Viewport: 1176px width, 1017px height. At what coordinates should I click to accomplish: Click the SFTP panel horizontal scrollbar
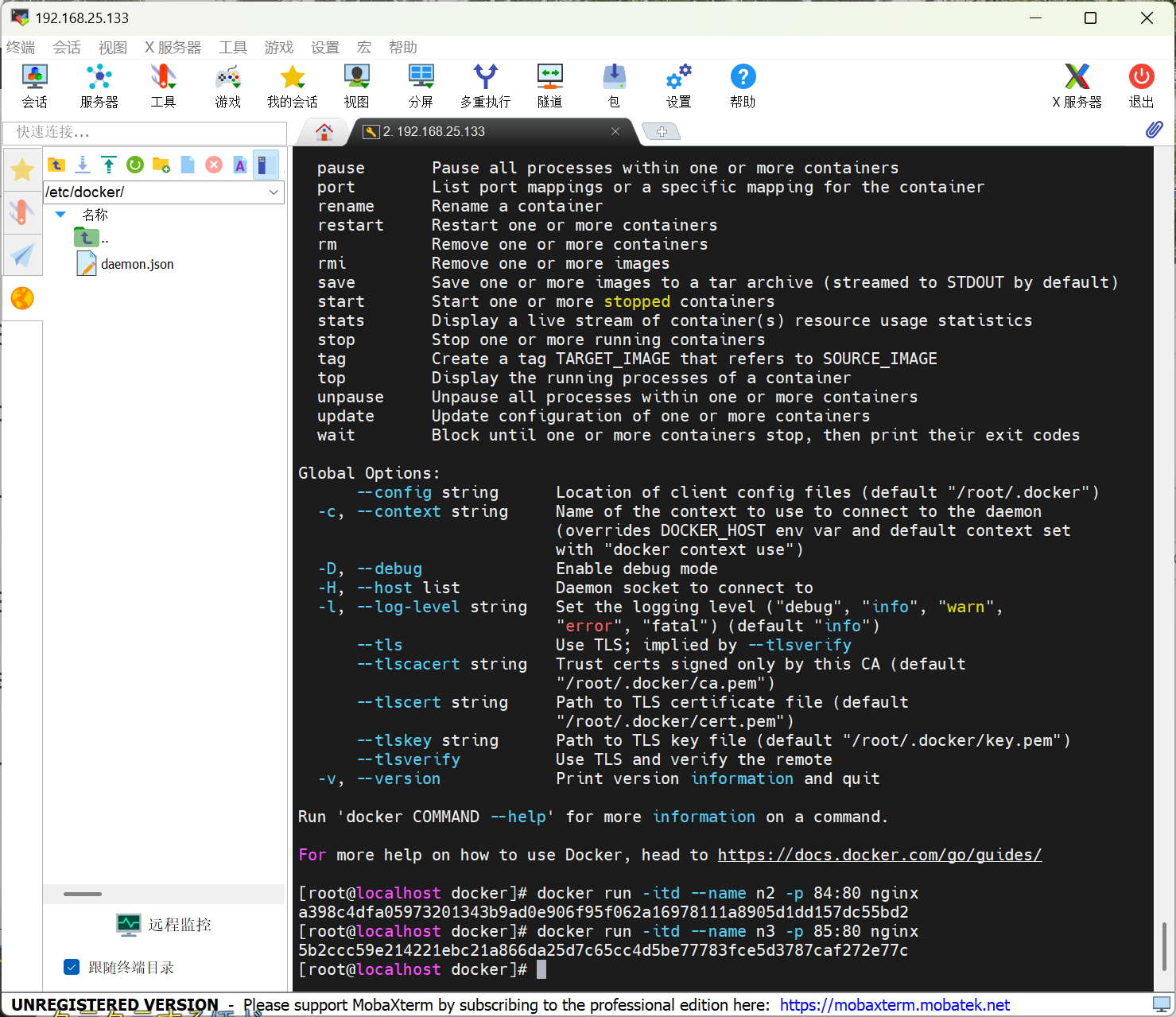(x=83, y=894)
